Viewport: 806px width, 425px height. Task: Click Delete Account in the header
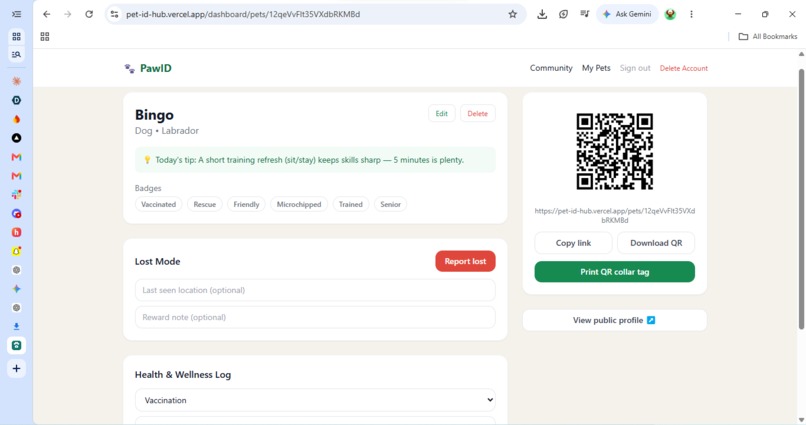pos(684,68)
